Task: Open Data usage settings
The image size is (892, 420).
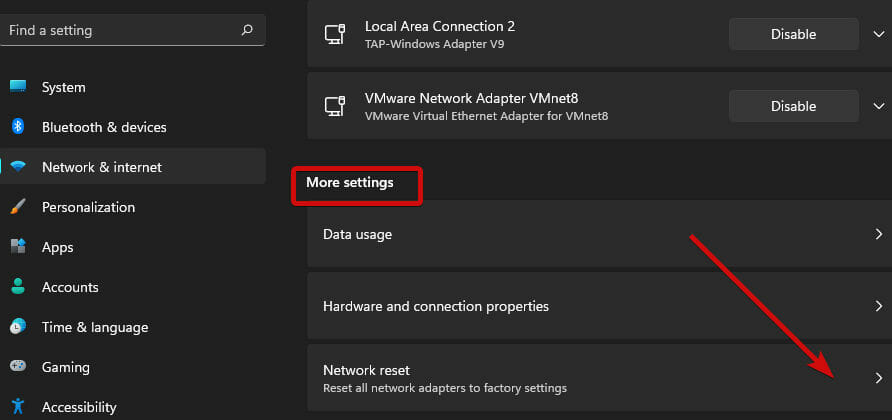Action: click(600, 234)
